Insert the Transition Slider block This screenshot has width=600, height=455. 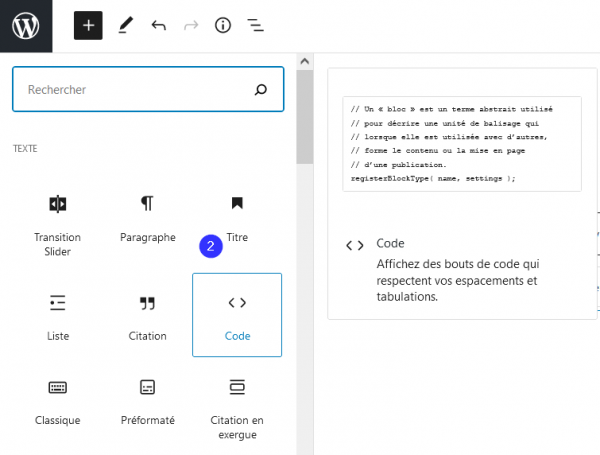click(x=58, y=225)
